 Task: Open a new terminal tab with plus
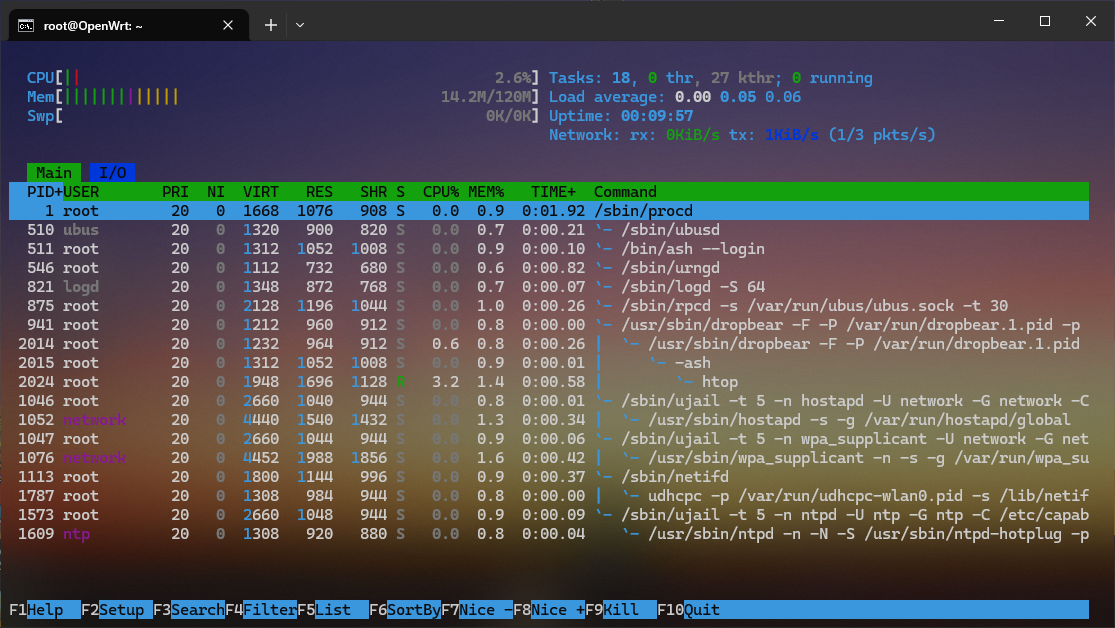(270, 26)
